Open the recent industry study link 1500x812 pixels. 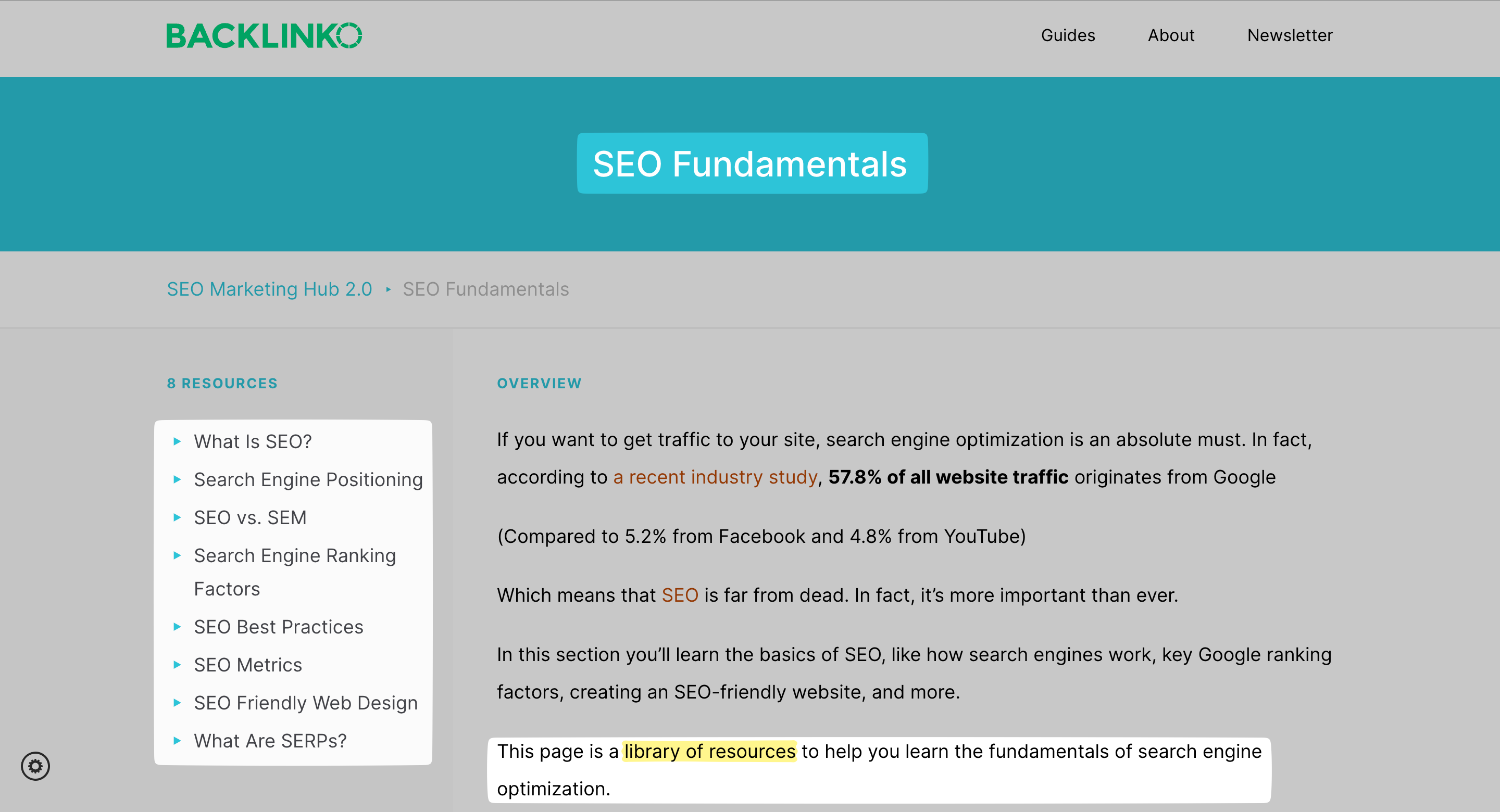coord(716,477)
